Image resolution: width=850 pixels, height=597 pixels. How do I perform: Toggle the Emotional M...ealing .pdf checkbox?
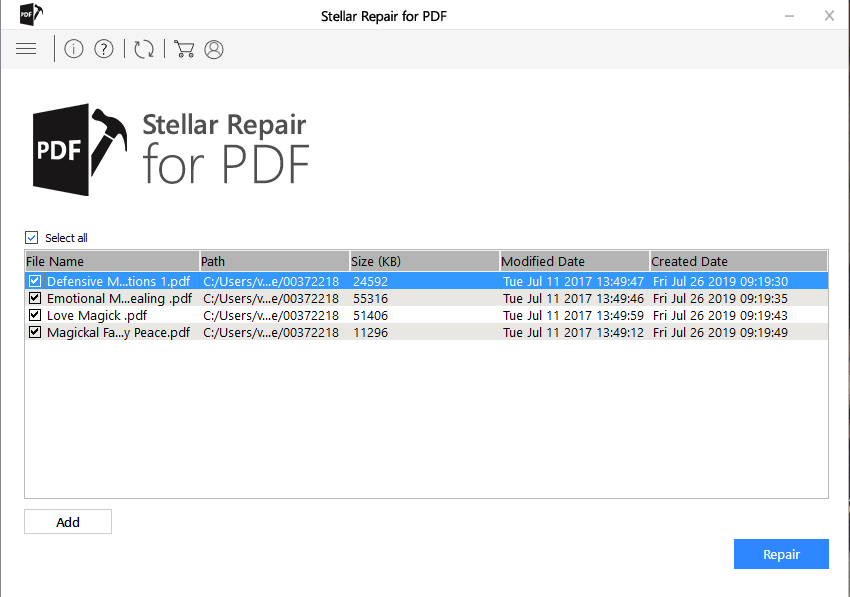point(35,299)
